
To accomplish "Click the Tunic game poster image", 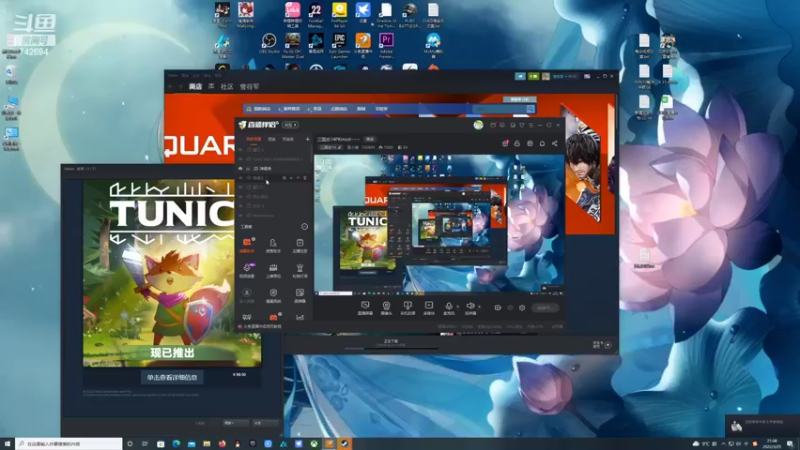I will pyautogui.click(x=172, y=273).
